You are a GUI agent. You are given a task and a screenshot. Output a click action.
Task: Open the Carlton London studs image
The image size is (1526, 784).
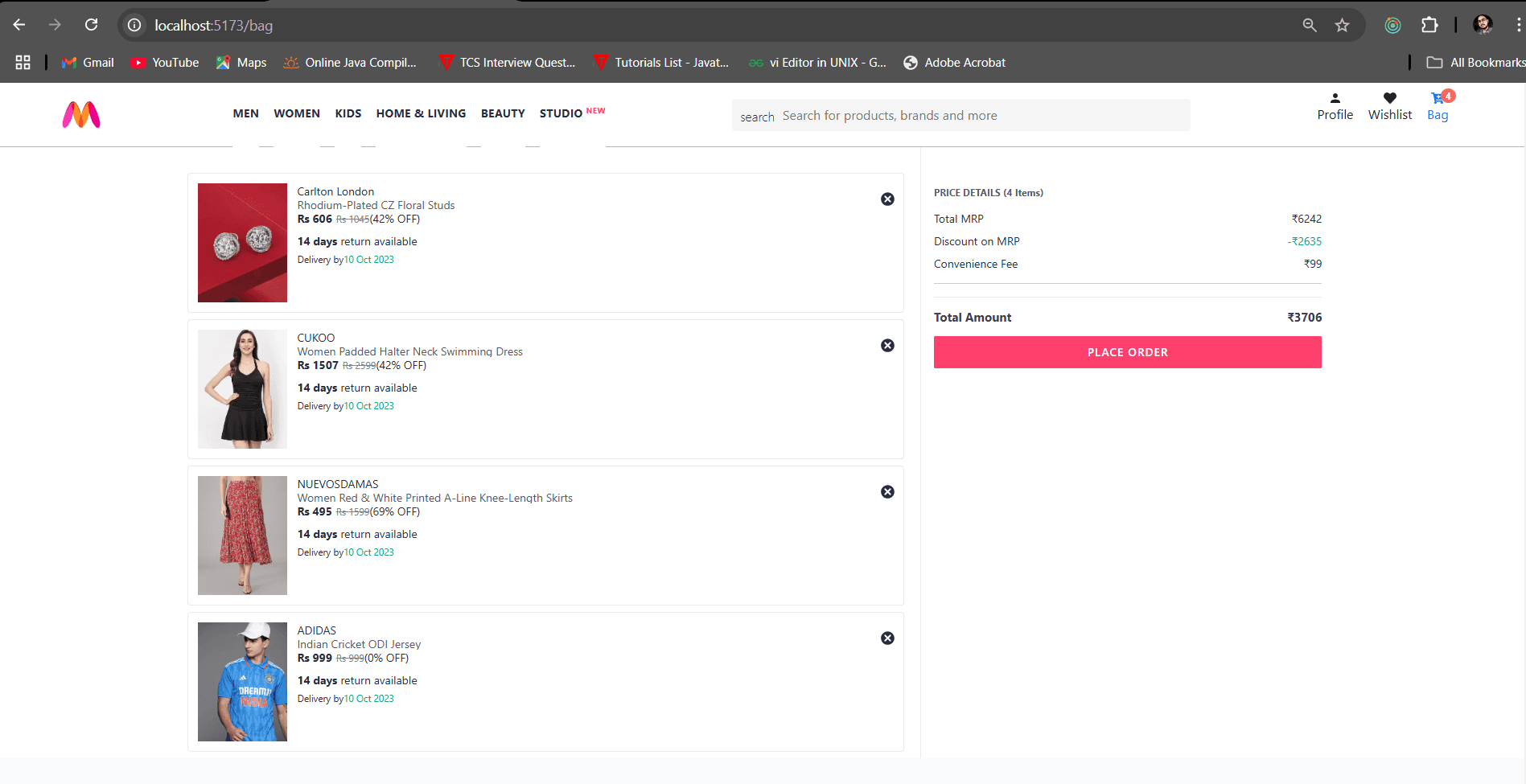click(x=242, y=243)
